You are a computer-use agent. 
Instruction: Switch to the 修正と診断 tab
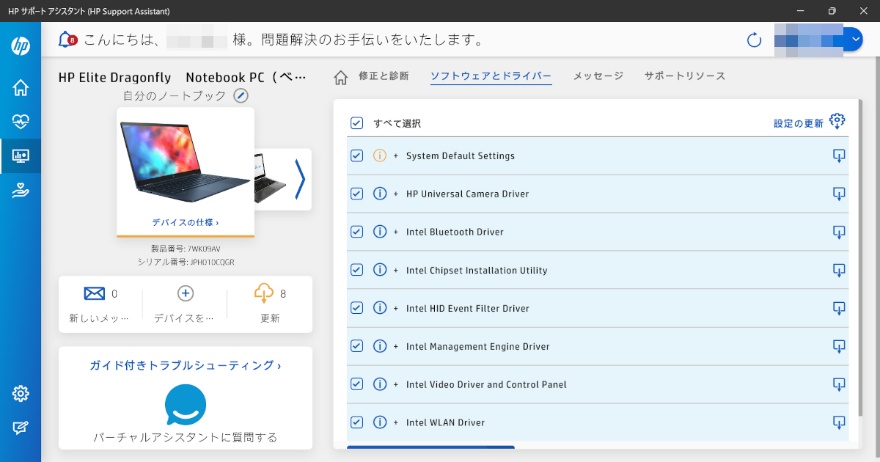[384, 76]
